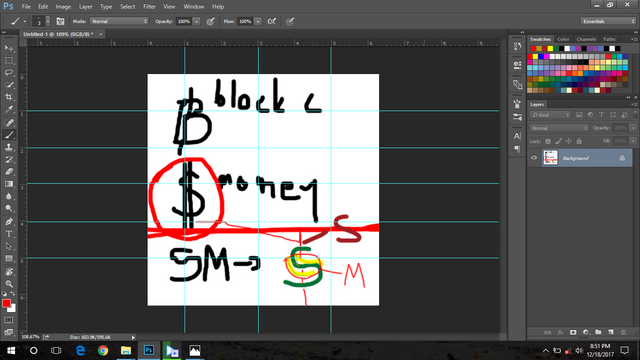Toggle lock all
This screenshot has width=640, height=360.
pos(579,141)
